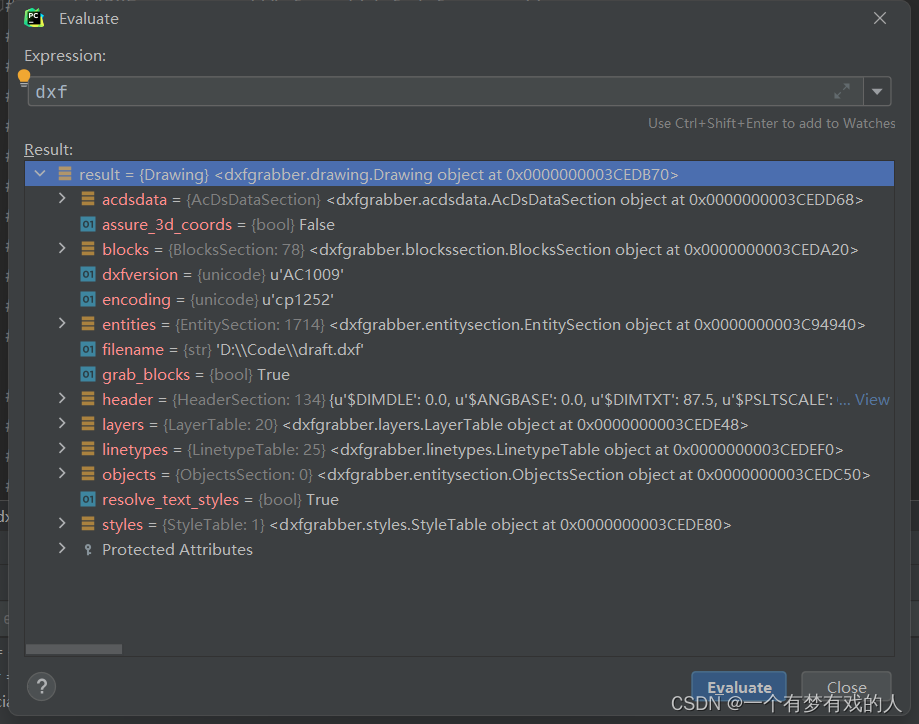
Task: Select the 'entities' variable name
Action: [129, 325]
